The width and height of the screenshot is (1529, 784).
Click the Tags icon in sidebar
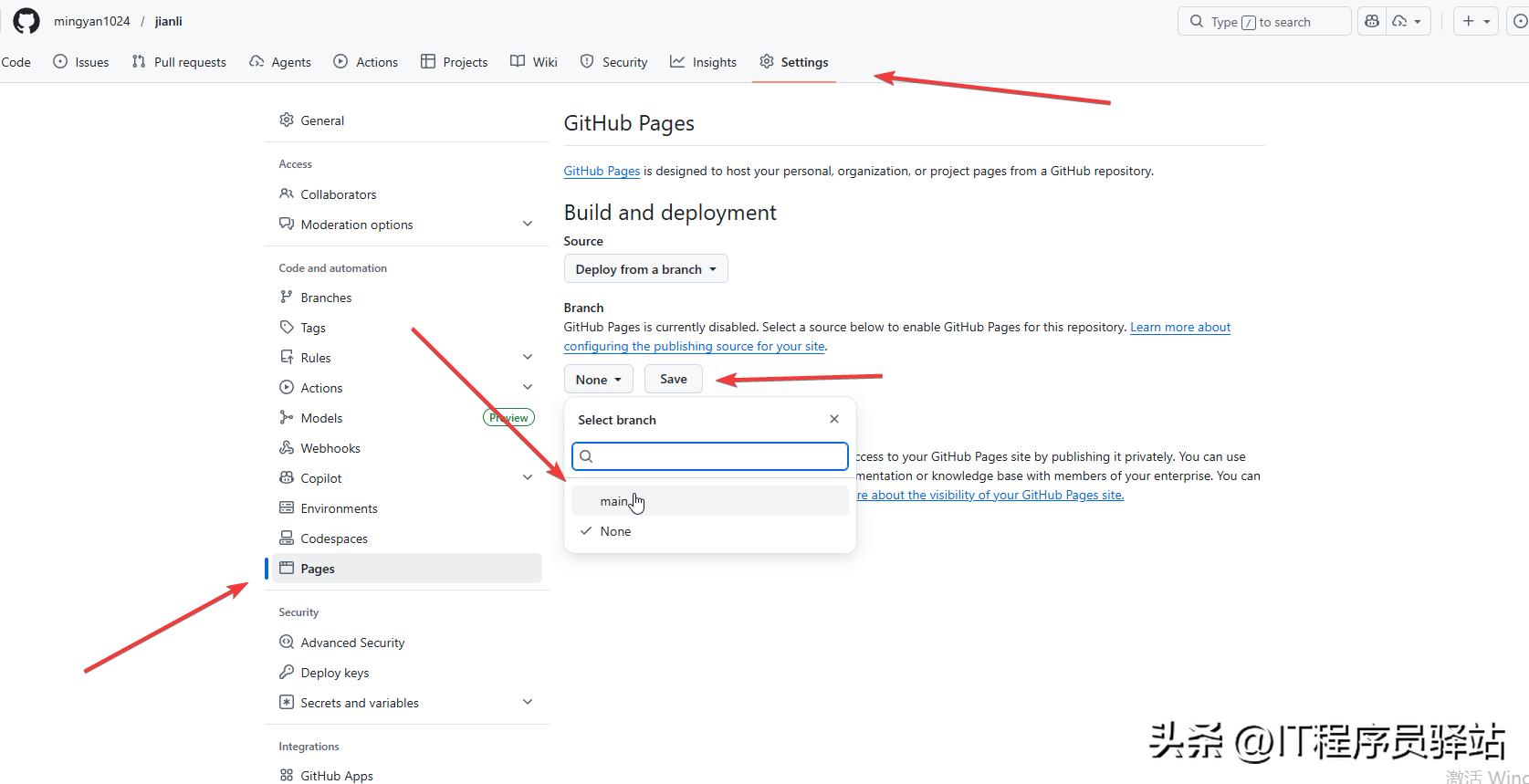[287, 328]
